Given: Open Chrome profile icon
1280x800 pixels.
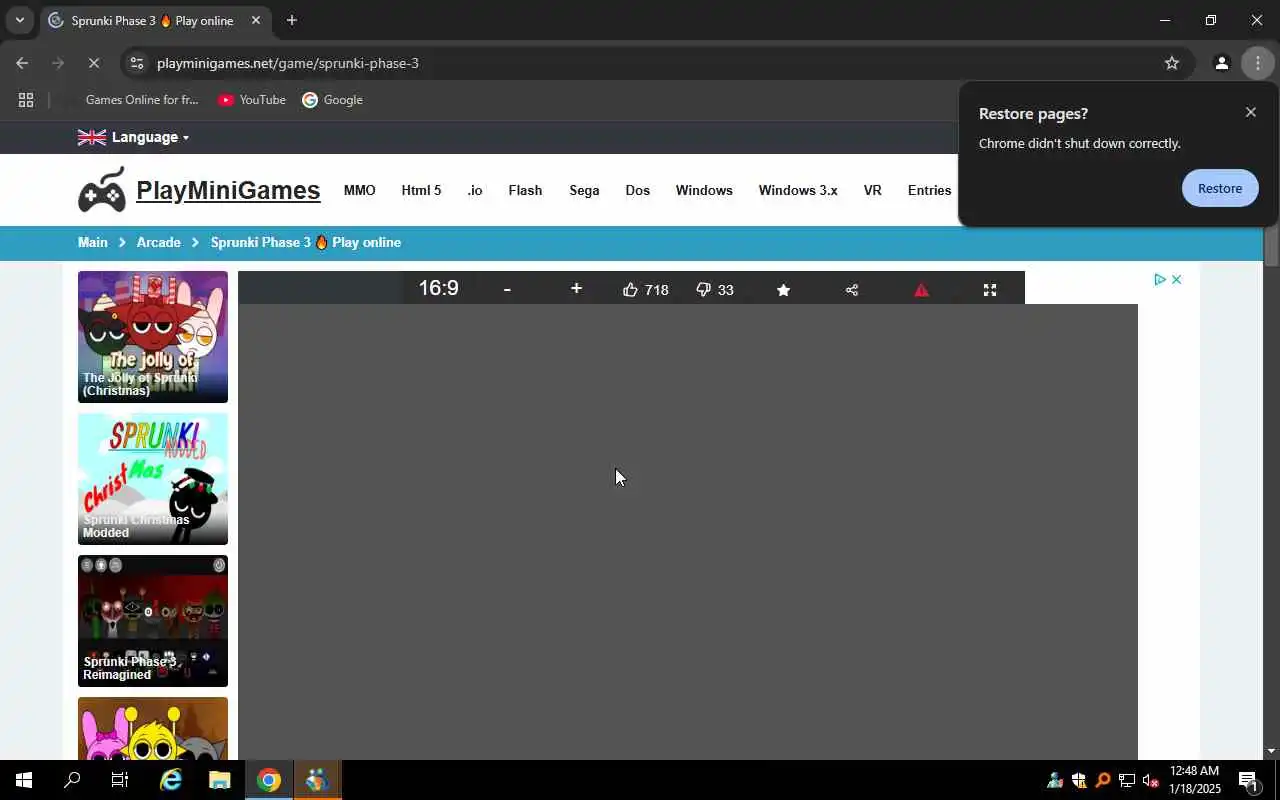Looking at the screenshot, I should pos(1221,63).
